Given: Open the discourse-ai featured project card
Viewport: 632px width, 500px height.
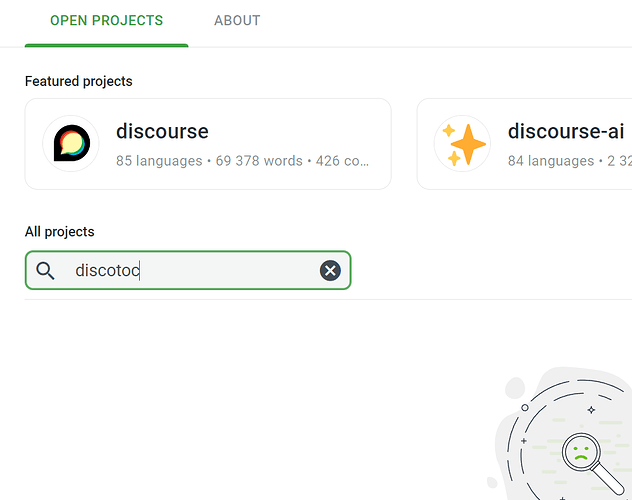Looking at the screenshot, I should (x=524, y=144).
